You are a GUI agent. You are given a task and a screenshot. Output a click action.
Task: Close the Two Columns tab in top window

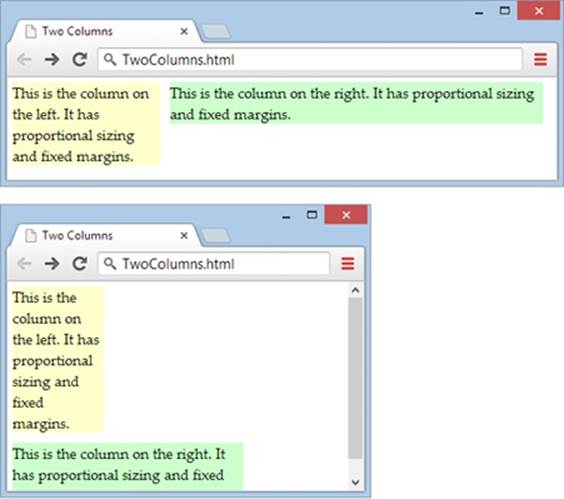184,31
